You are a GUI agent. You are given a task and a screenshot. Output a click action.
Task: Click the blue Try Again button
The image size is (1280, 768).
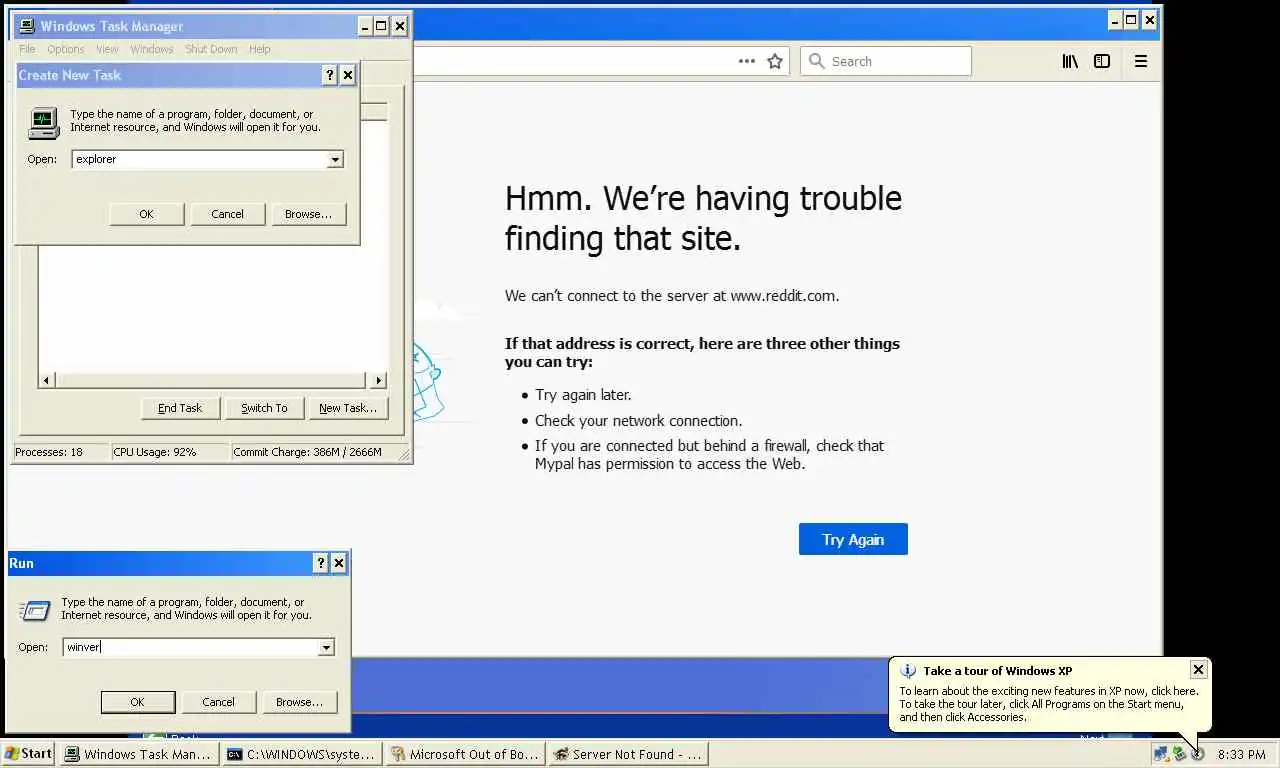pyautogui.click(x=853, y=539)
